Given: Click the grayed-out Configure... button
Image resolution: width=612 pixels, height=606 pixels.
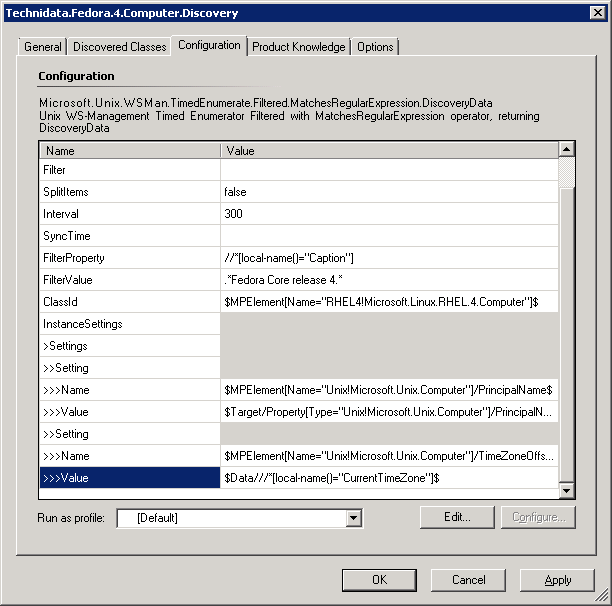Looking at the screenshot, I should [x=538, y=517].
